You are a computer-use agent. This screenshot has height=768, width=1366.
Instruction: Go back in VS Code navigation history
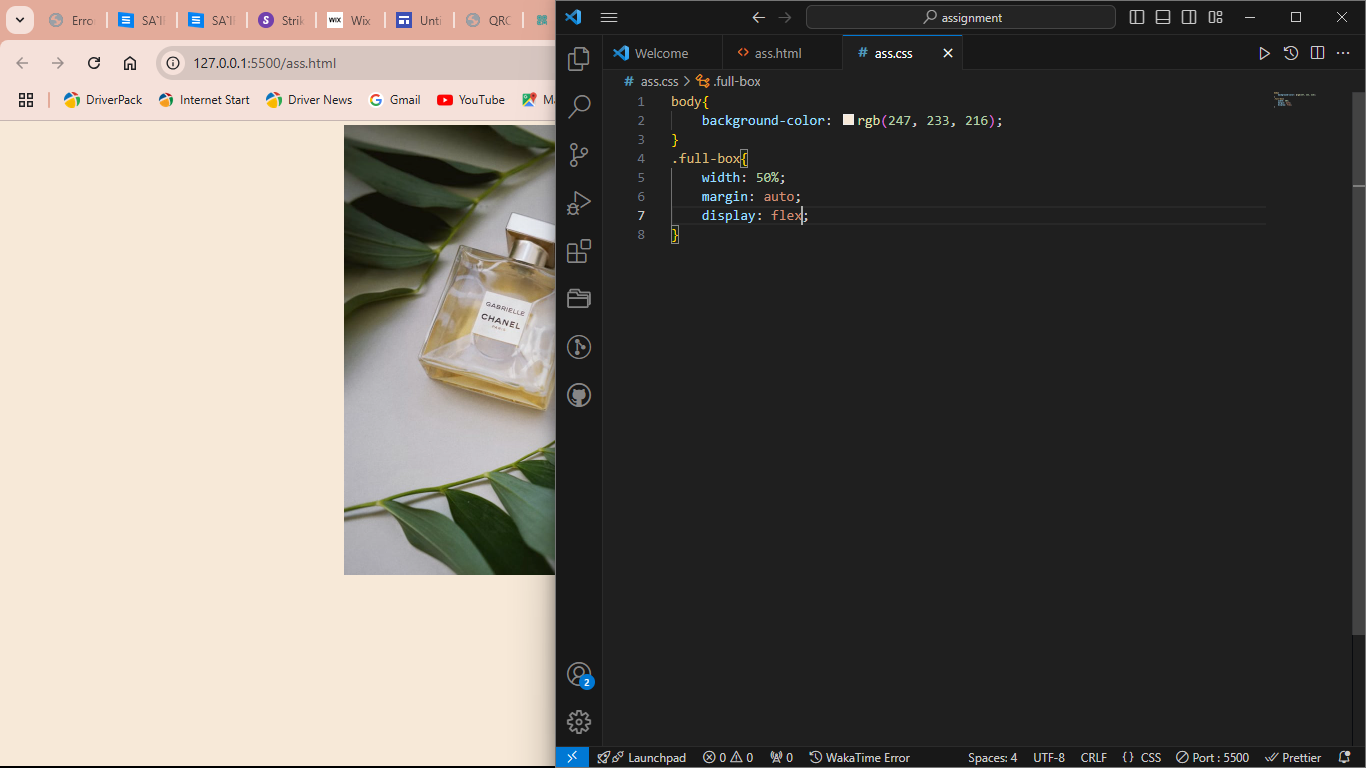click(x=759, y=17)
